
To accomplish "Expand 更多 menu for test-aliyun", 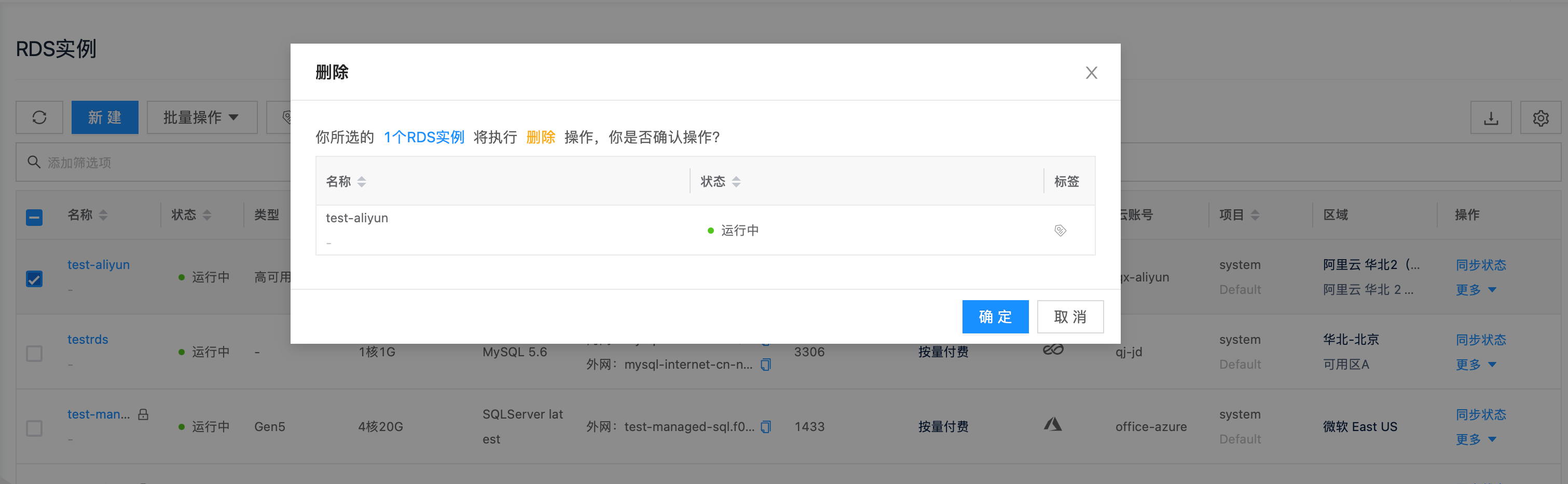I will pos(1475,290).
